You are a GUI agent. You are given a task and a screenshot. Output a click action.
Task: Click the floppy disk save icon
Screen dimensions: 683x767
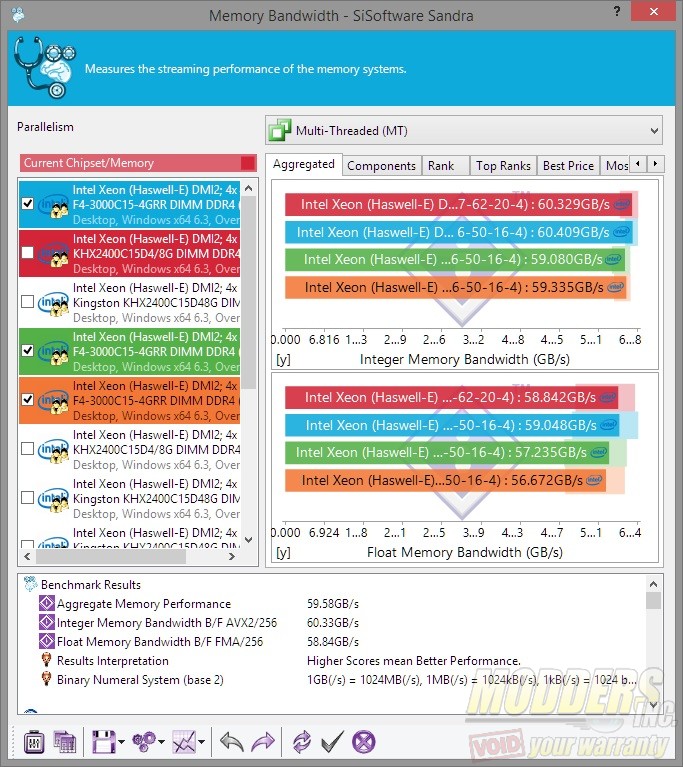103,743
